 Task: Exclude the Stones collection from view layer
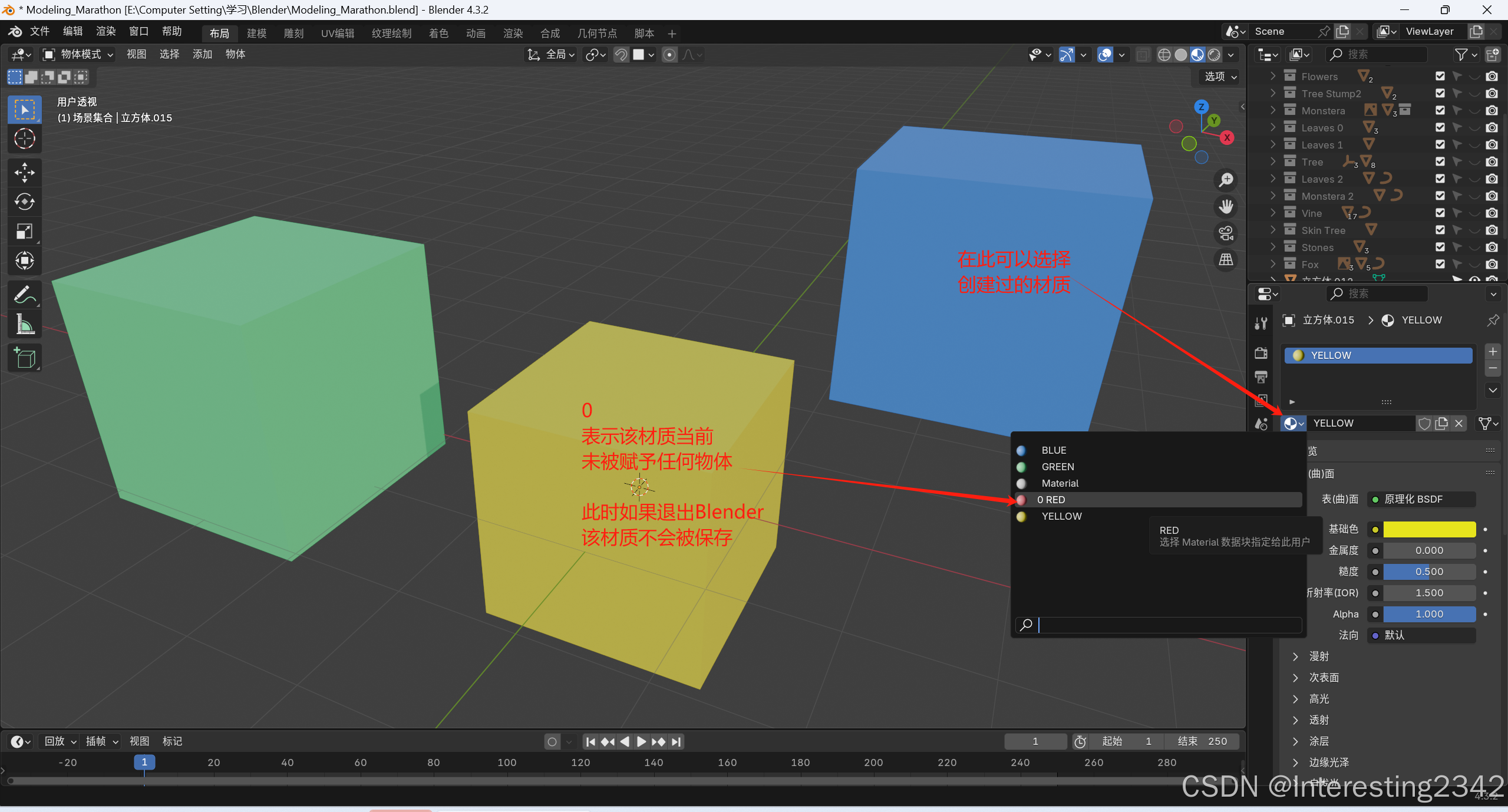click(x=1440, y=247)
